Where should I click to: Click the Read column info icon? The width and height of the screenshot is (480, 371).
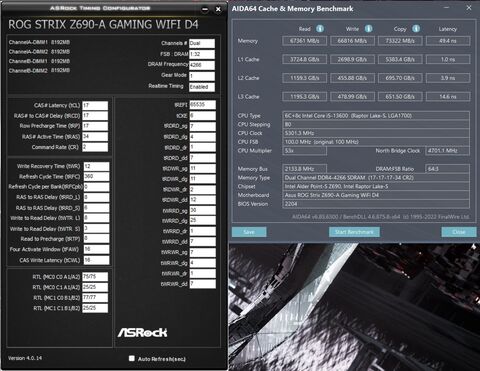(x=320, y=29)
